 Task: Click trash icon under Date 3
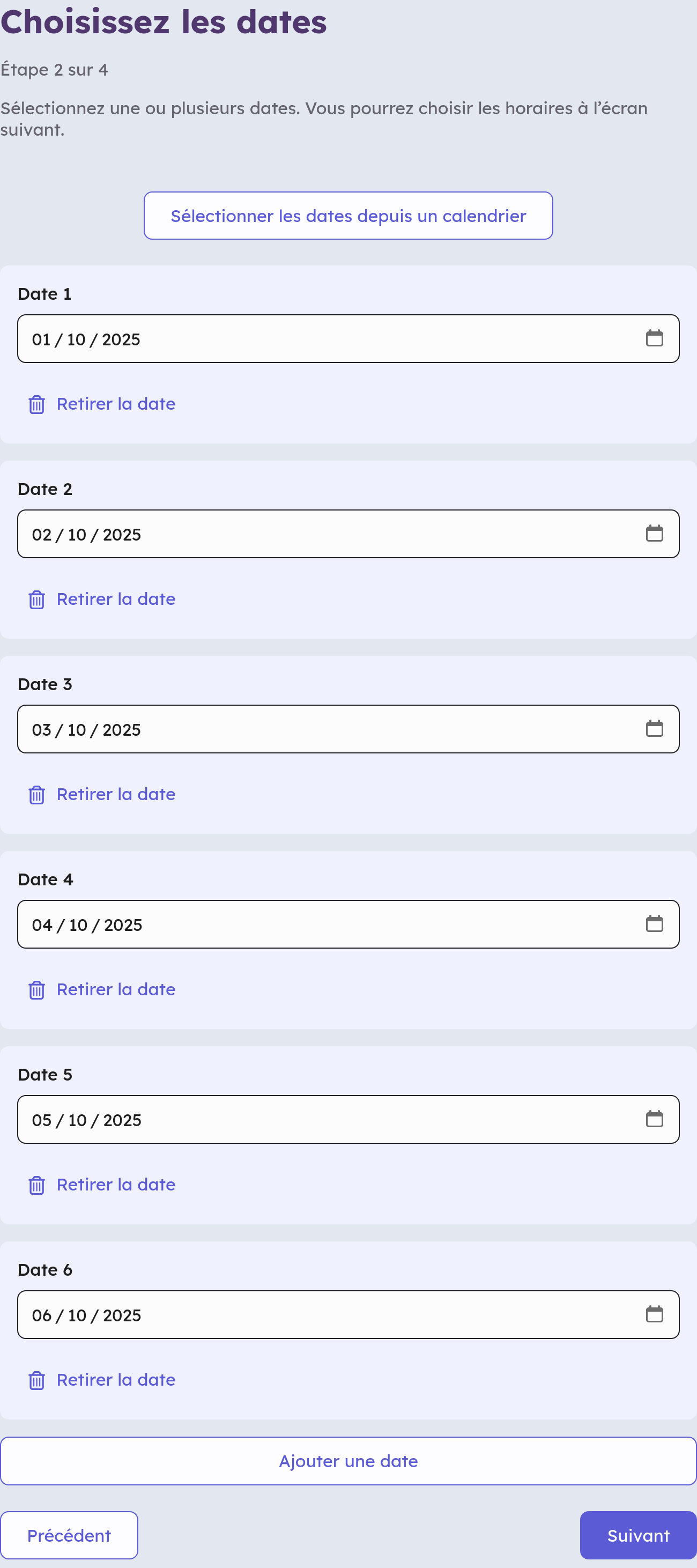coord(36,794)
